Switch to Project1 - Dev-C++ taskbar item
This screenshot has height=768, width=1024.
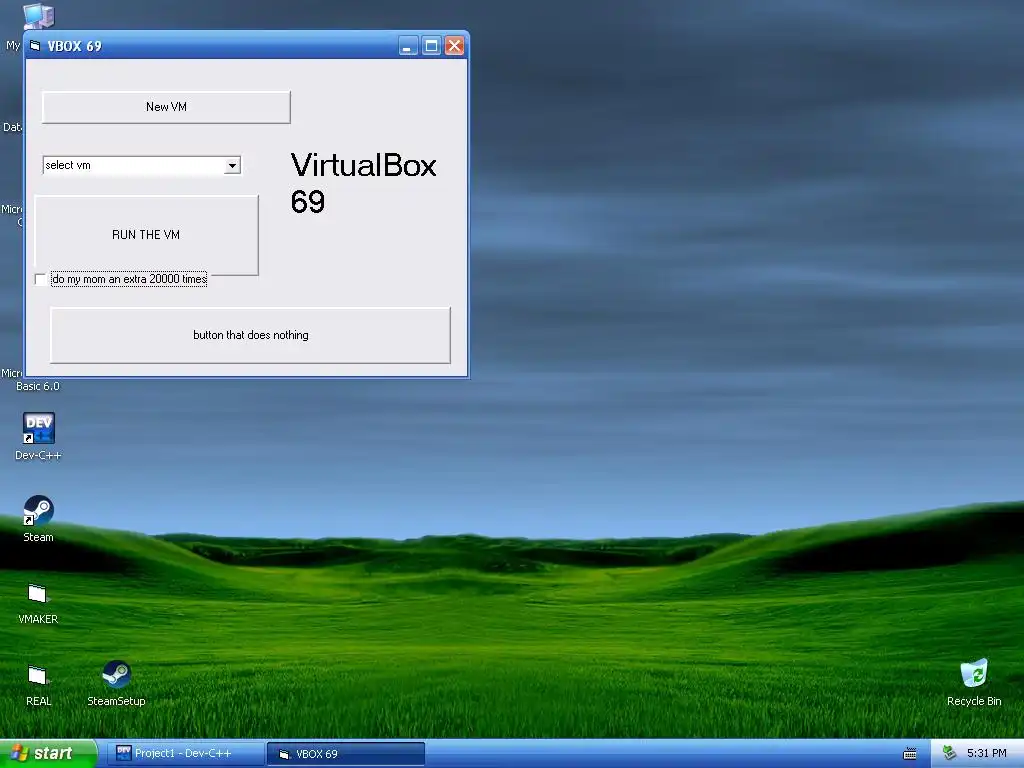(x=185, y=754)
